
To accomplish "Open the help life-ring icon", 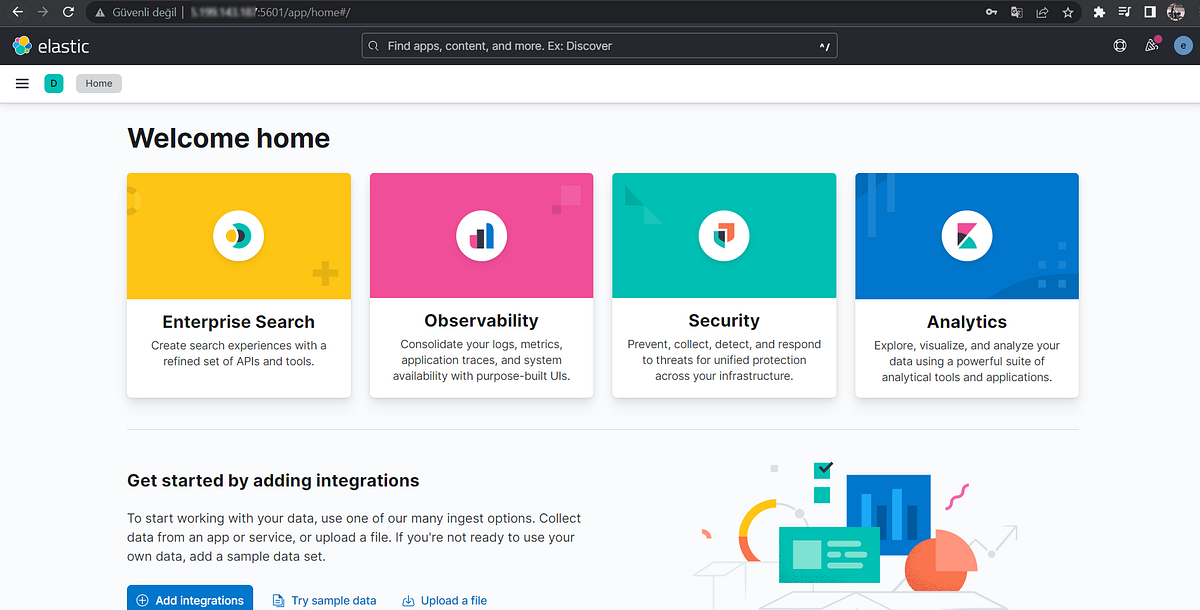I will 1119,45.
